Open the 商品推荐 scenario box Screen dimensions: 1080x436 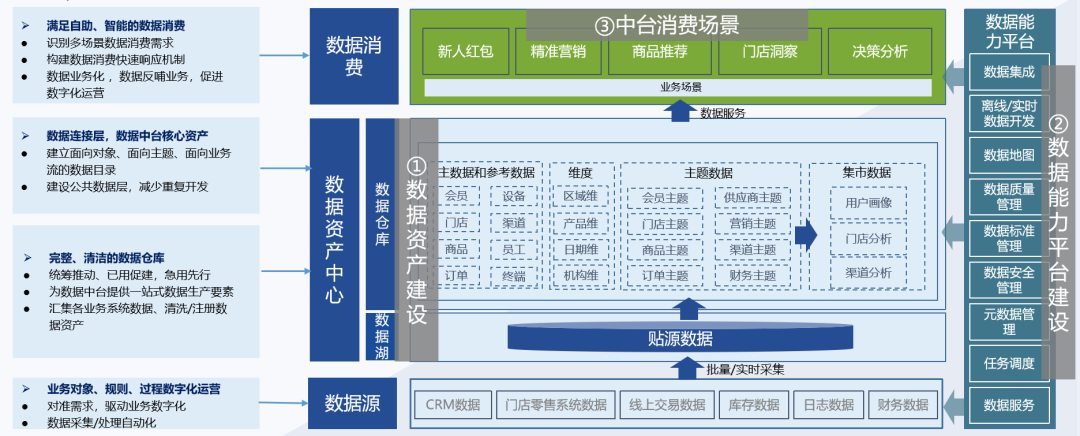point(660,52)
